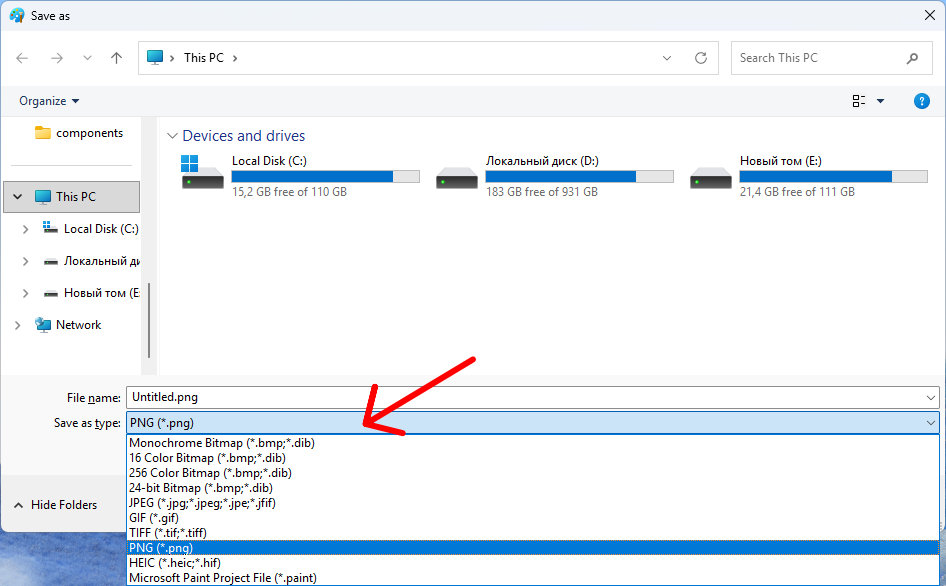Expand the Local Disk (C:) tree node
This screenshot has height=586, width=946.
[25, 228]
